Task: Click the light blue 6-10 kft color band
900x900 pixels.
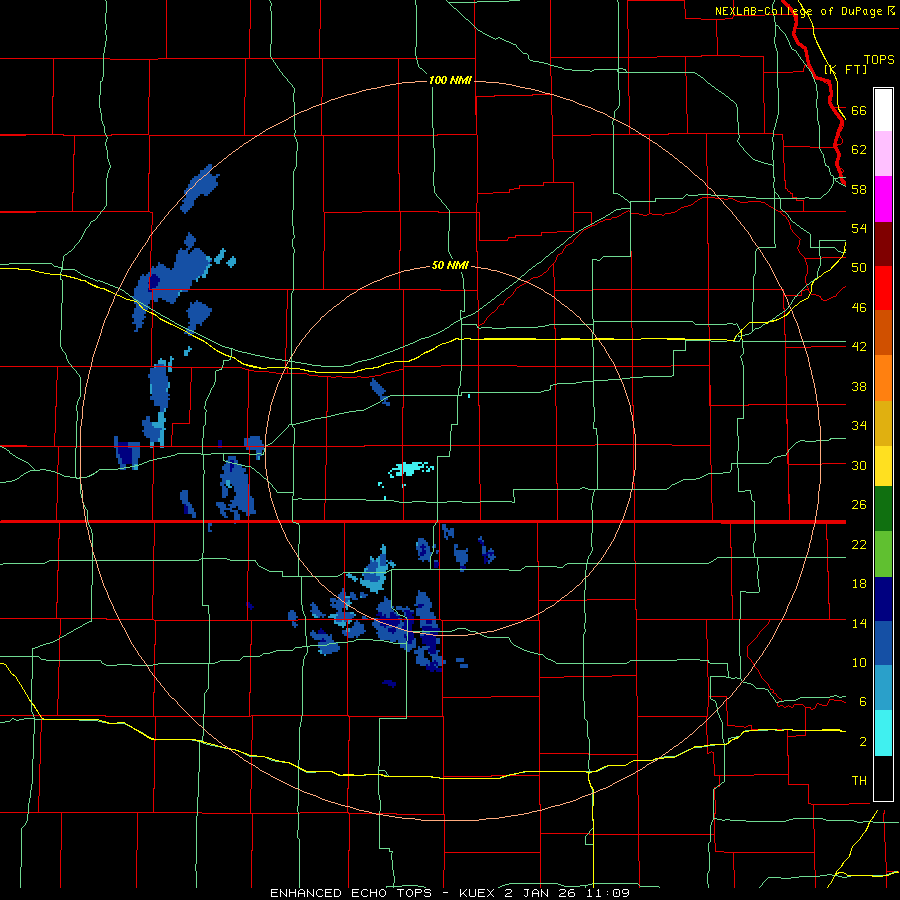Action: coord(883,688)
